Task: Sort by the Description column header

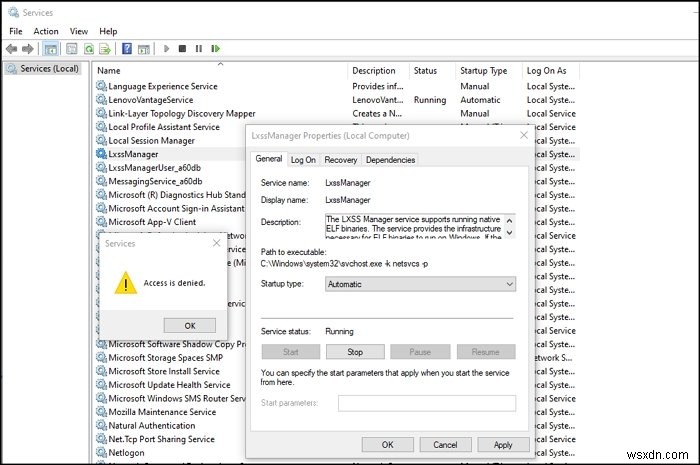Action: [x=378, y=71]
